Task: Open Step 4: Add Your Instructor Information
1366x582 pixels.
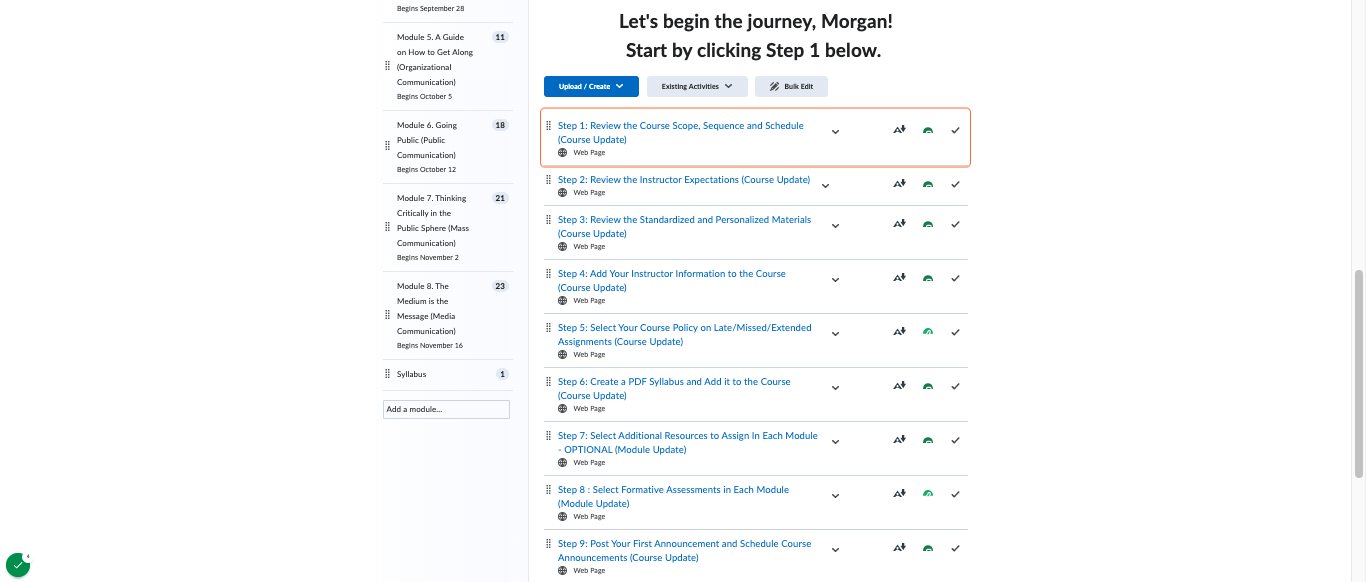Action: tap(672, 281)
